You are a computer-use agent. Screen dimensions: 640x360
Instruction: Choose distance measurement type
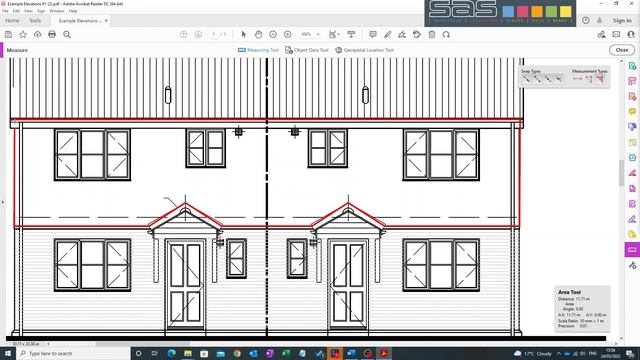click(x=578, y=79)
